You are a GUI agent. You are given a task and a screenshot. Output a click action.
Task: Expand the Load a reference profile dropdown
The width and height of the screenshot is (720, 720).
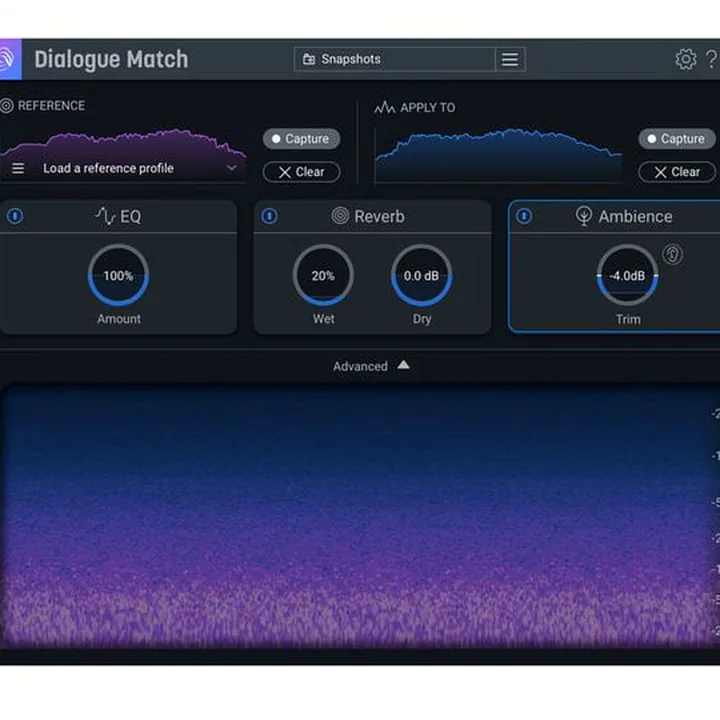coord(231,168)
